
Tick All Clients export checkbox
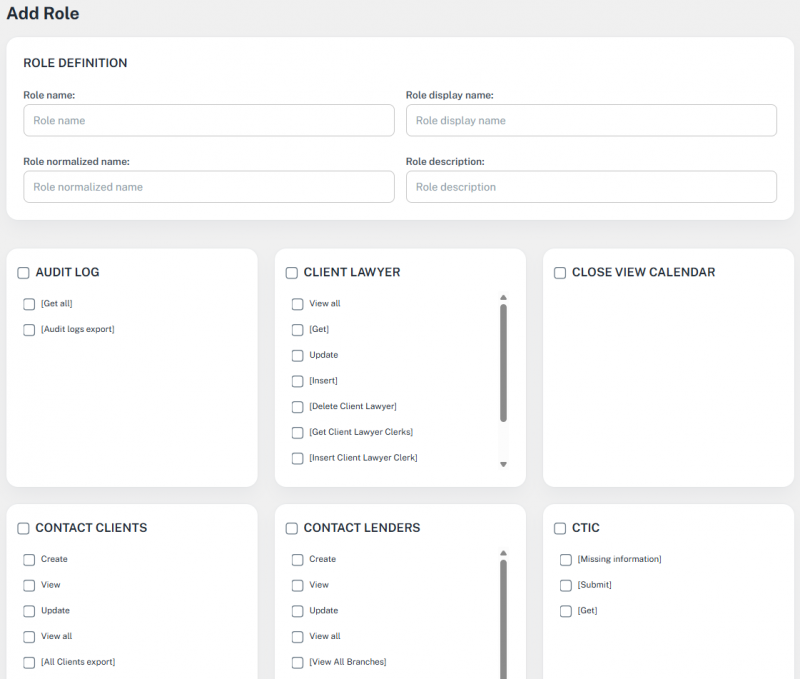point(29,663)
